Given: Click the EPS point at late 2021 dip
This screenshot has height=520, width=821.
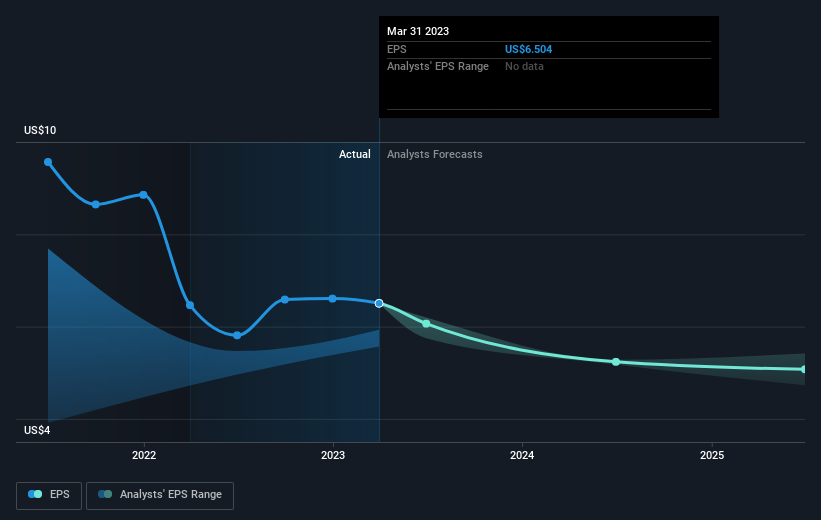Looking at the screenshot, I should point(96,204).
